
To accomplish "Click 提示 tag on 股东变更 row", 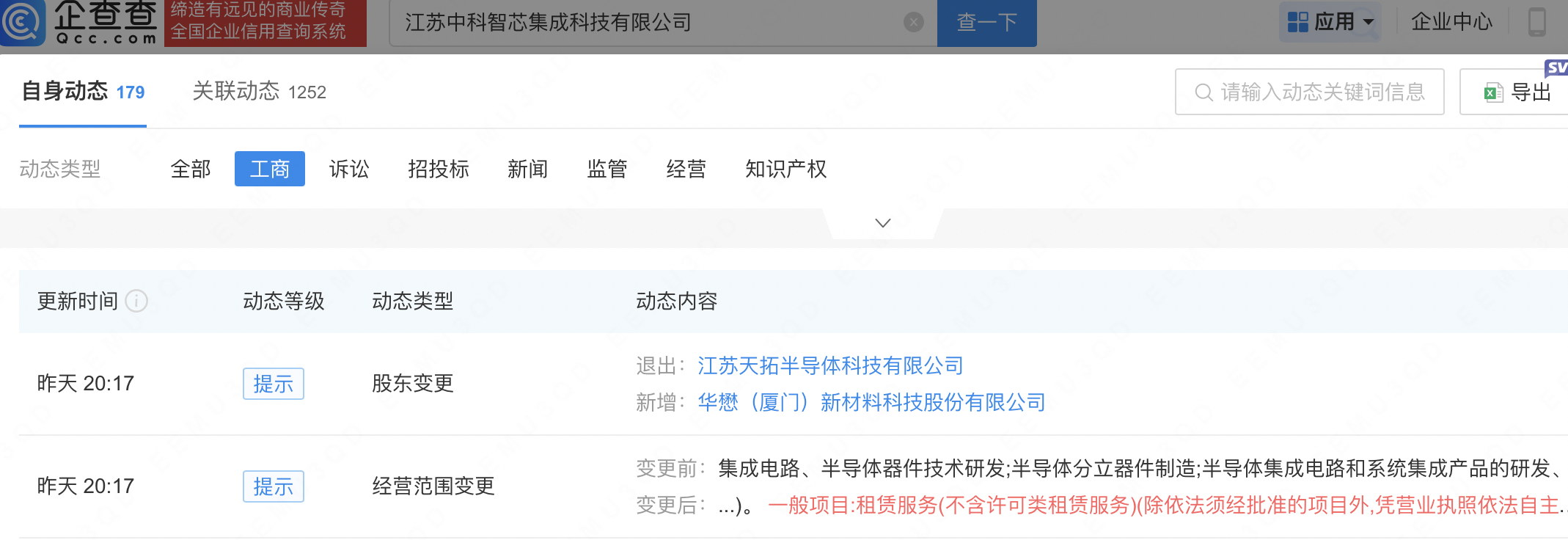I will tap(273, 384).
